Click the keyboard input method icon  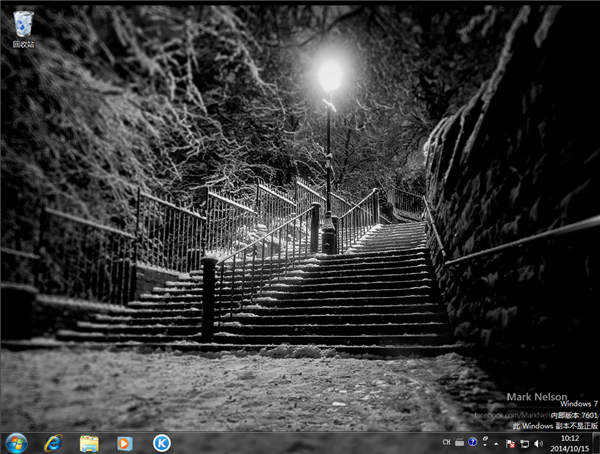(459, 442)
